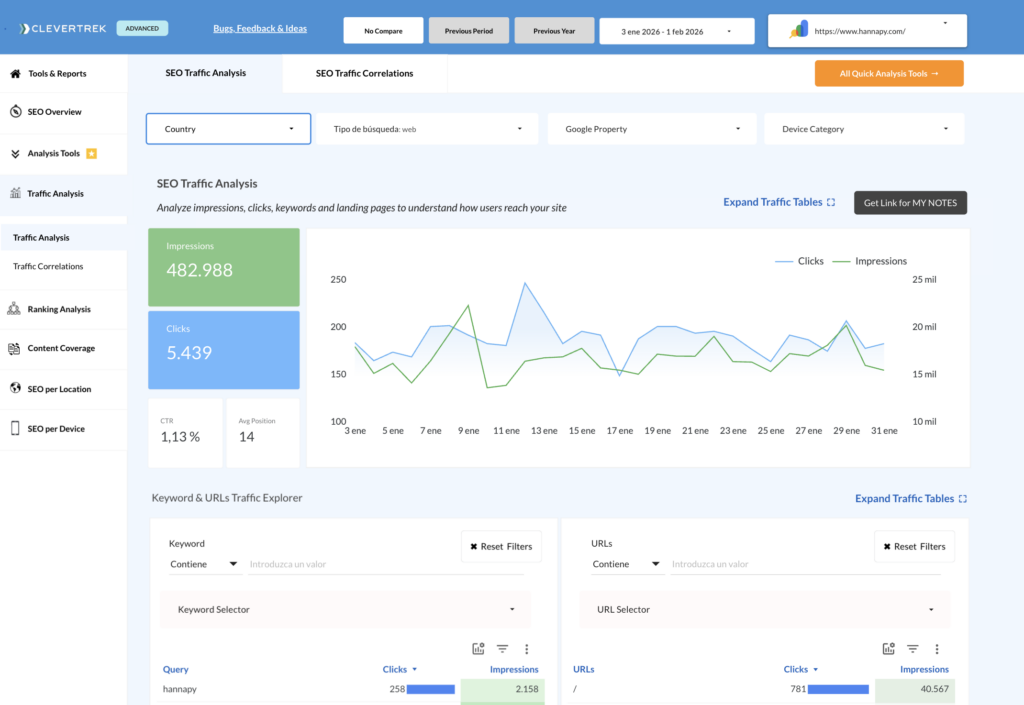Click the Ranking Analysis podium icon
Screen dimensions: 1024x705
(15, 309)
